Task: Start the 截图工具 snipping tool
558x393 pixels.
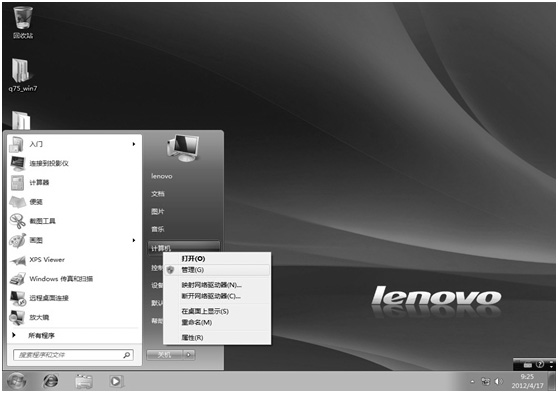Action: [x=73, y=221]
